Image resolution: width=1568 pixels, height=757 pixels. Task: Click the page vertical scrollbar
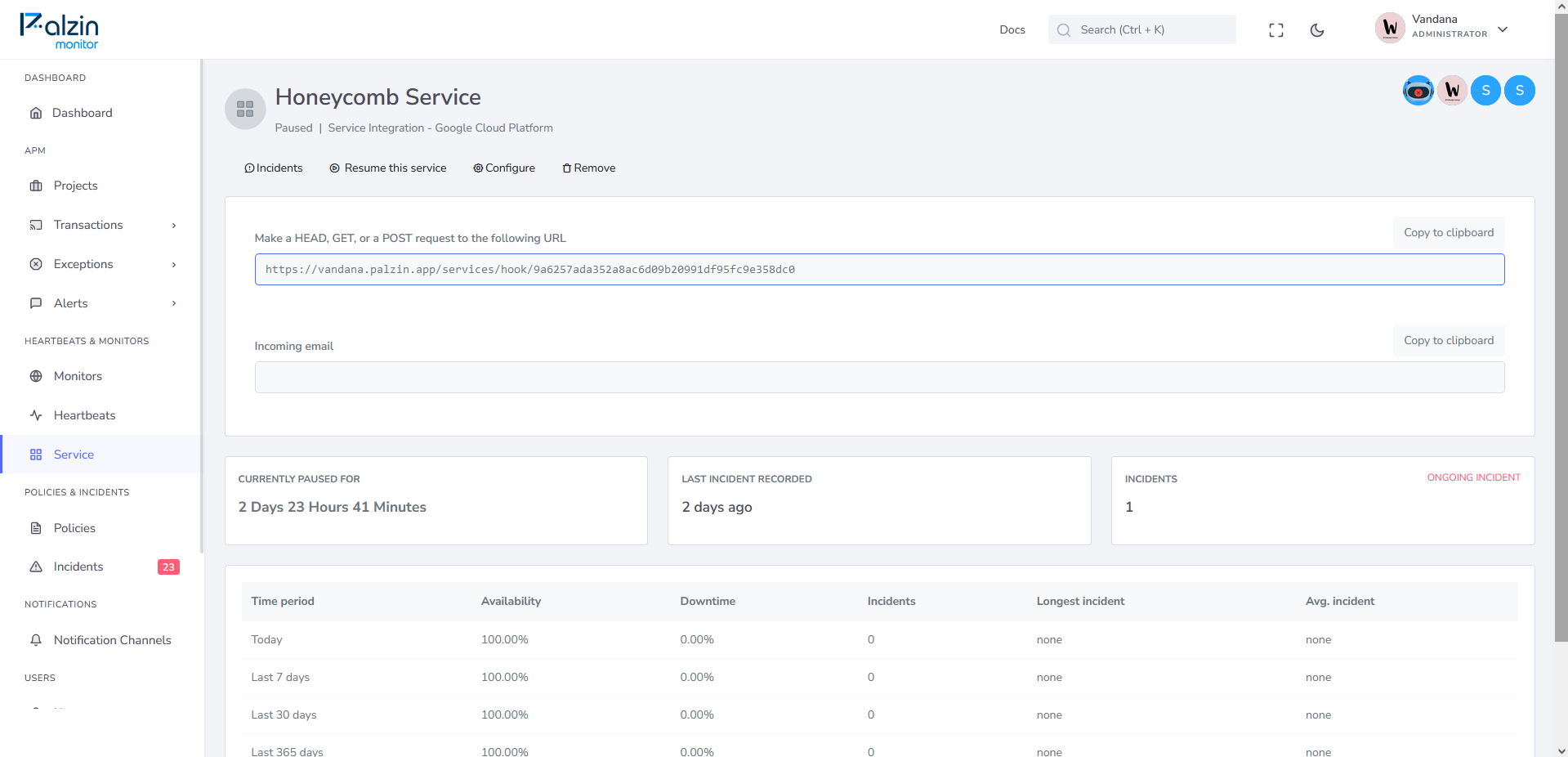tap(1561, 327)
